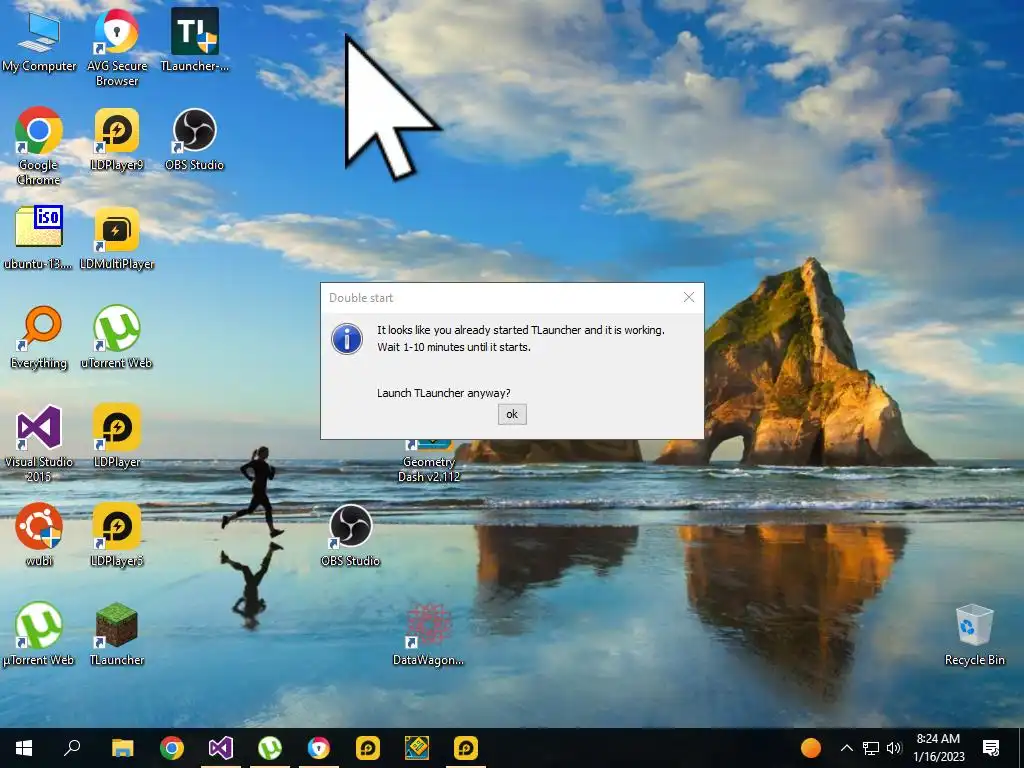Click orange circle tray icon

(x=810, y=748)
